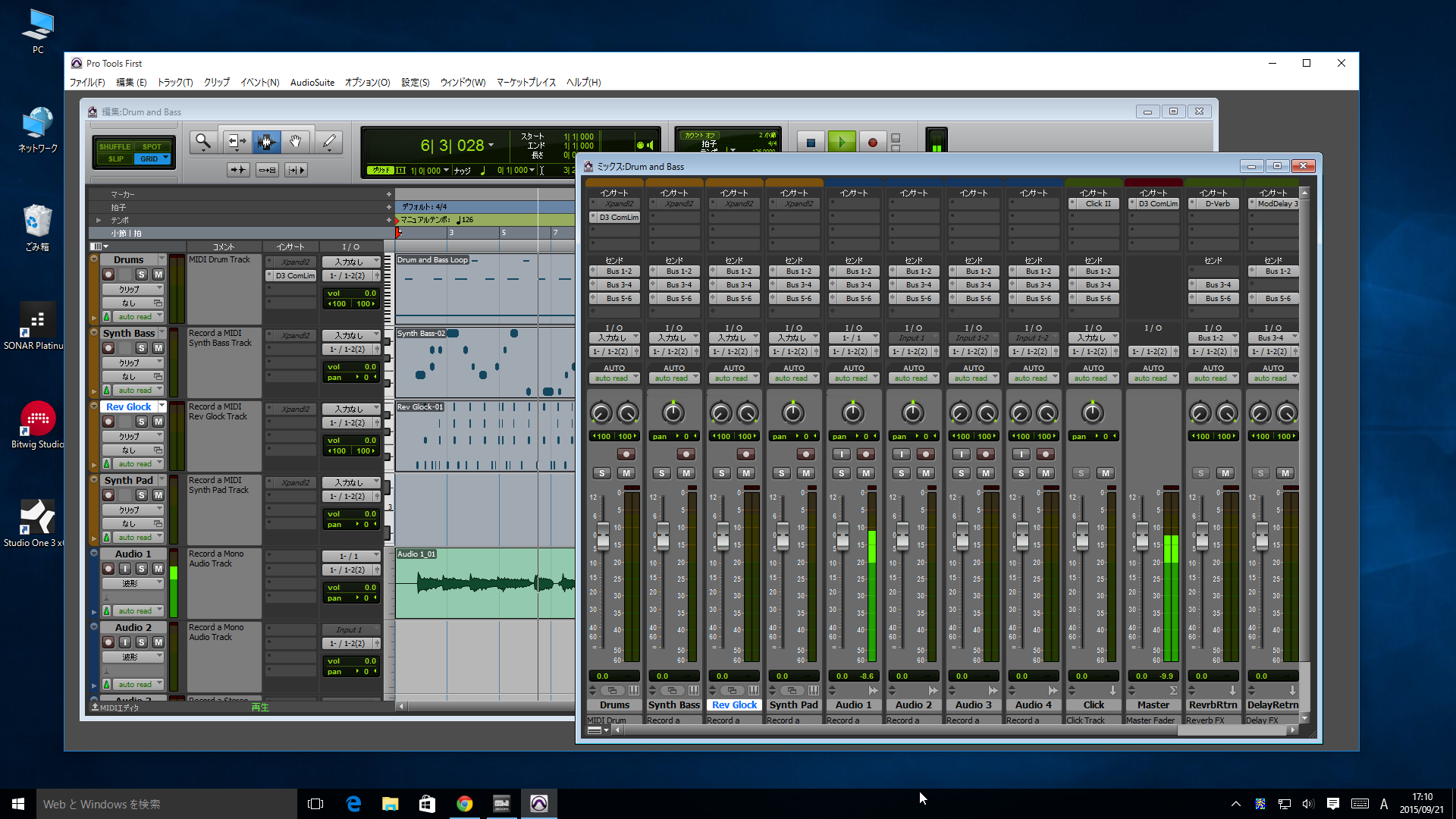Click the green Play transport button
1456x819 pixels.
[842, 143]
